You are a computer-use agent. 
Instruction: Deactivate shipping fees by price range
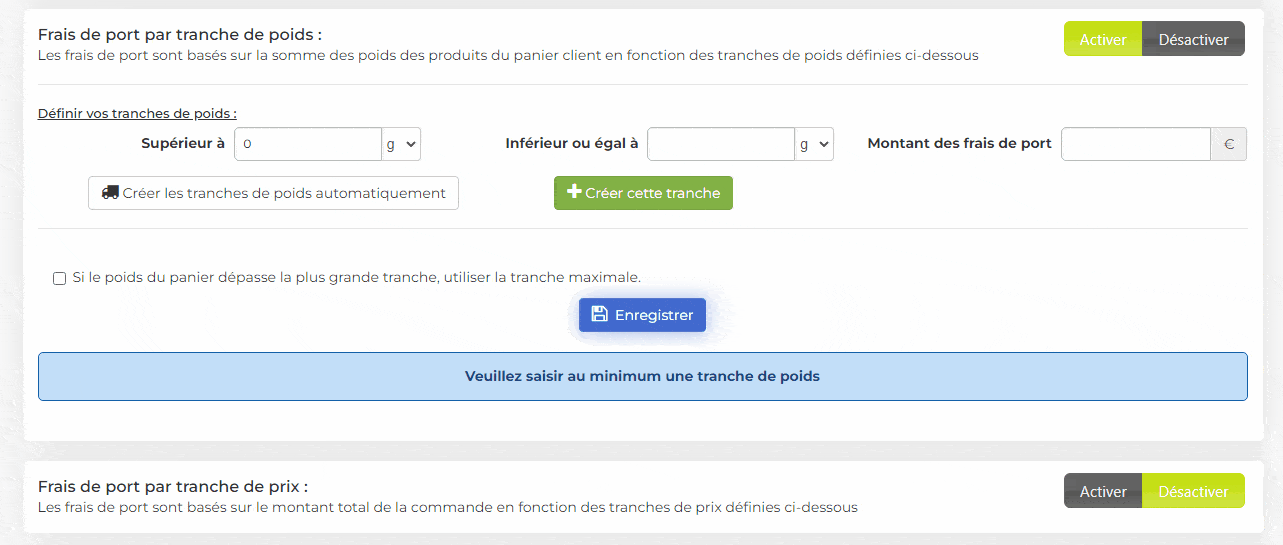point(1193,491)
